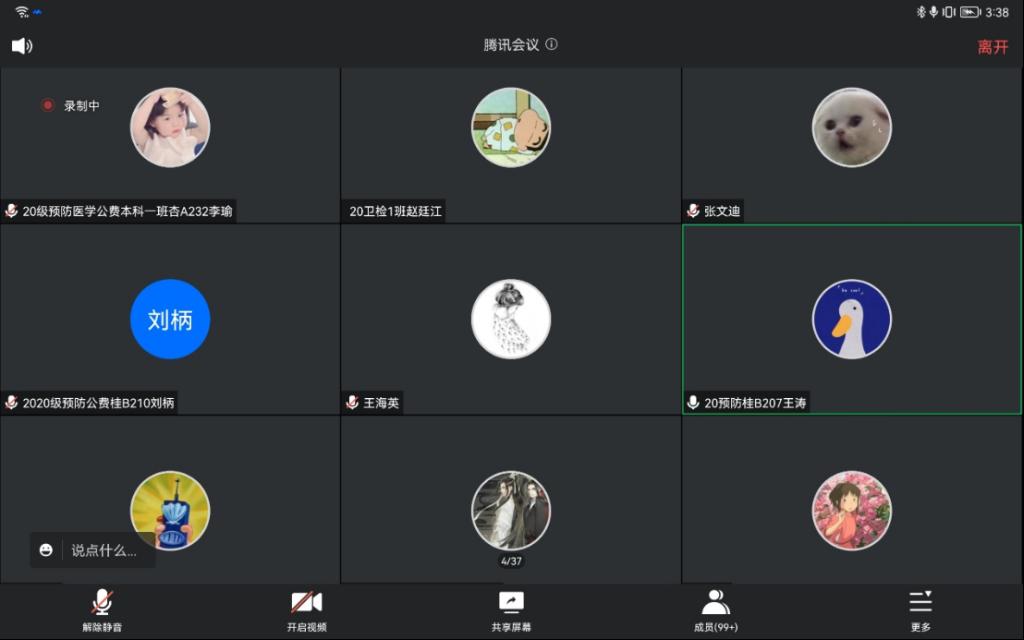Click muted mic icon beside 王海英

[352, 403]
